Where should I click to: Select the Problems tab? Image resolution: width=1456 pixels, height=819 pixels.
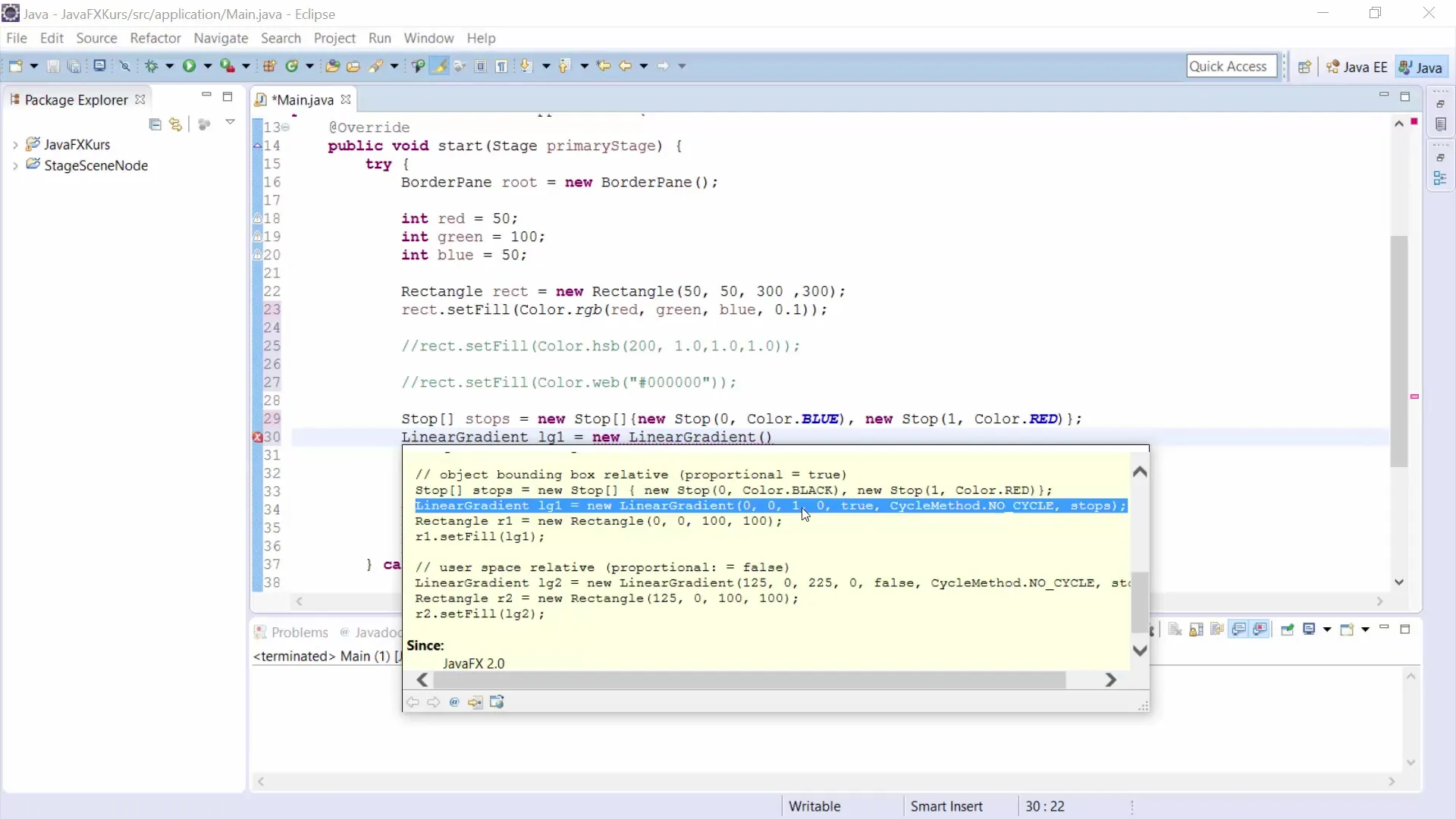(292, 632)
